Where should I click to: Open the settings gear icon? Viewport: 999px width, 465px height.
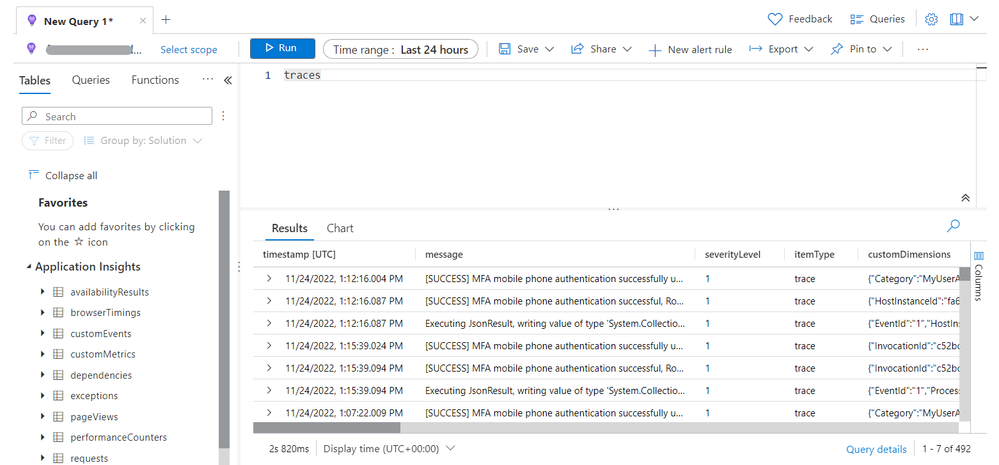[x=931, y=19]
